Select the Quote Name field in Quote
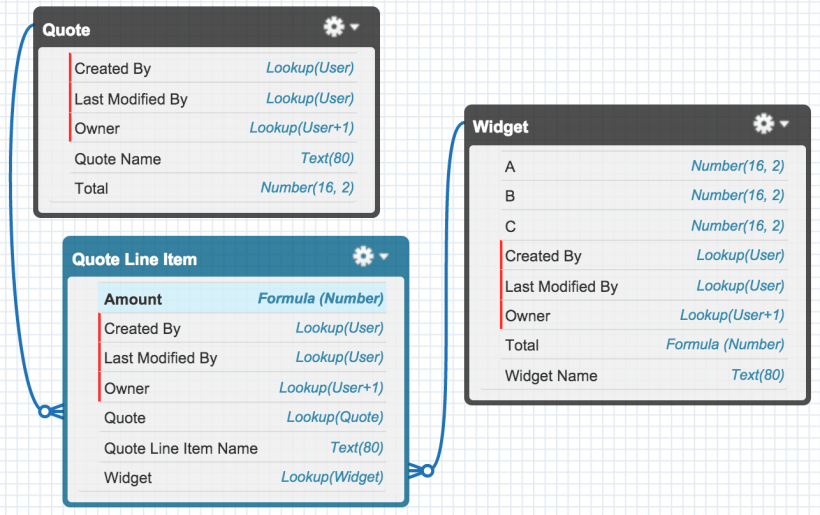This screenshot has height=515, width=820. click(x=117, y=159)
